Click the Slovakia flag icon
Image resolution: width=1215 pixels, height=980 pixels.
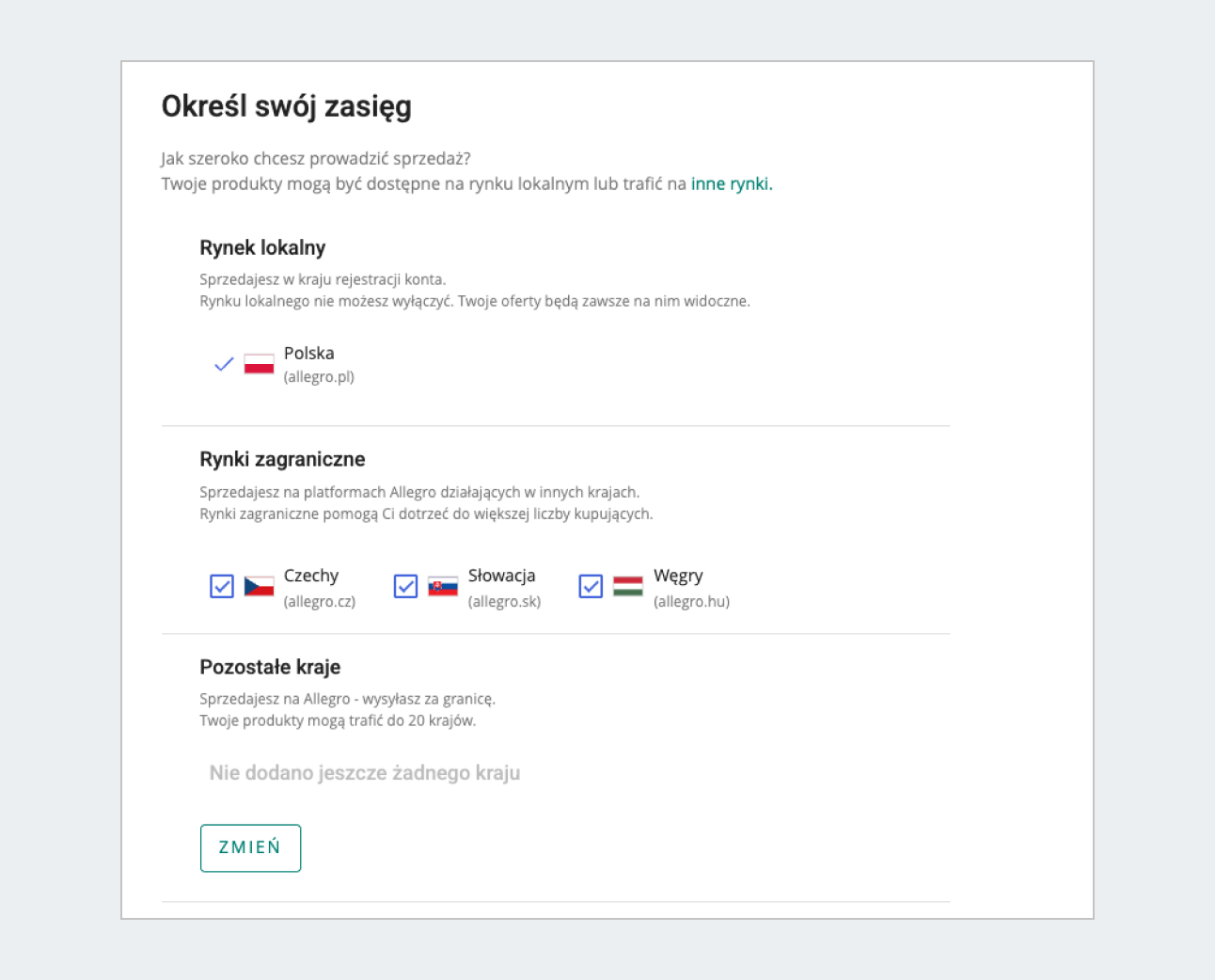click(x=443, y=586)
